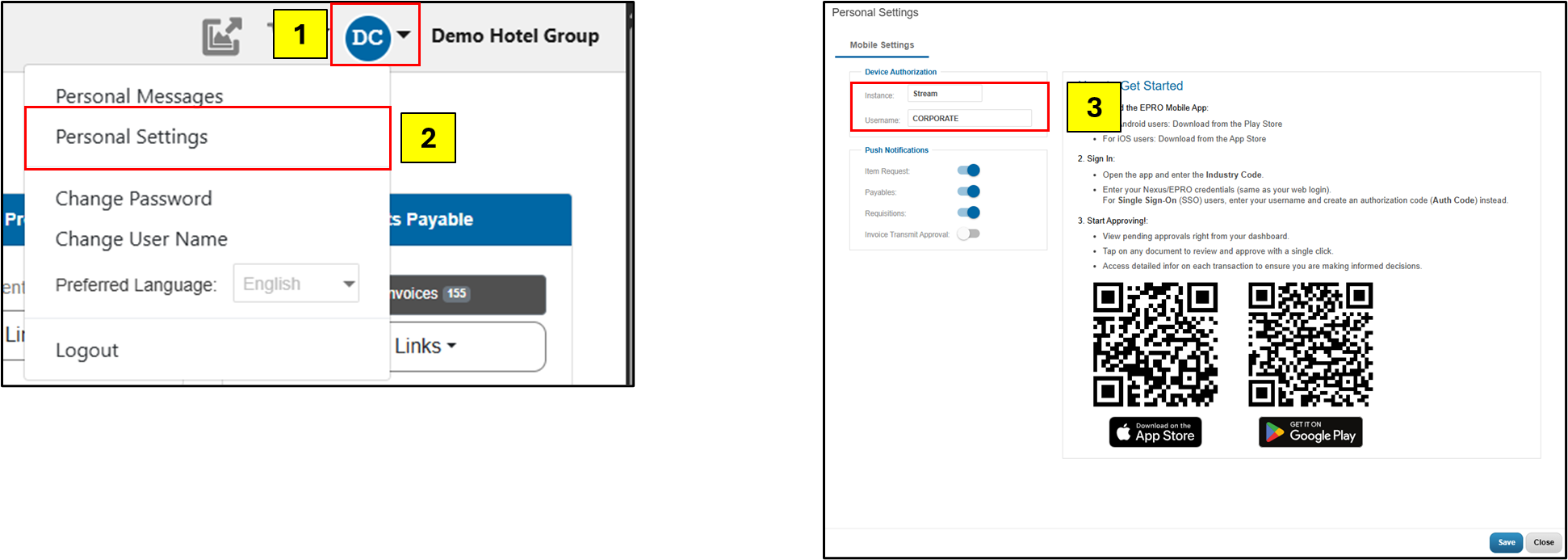Expand the Links dropdown
The width and height of the screenshot is (1568, 560).
[x=426, y=346]
